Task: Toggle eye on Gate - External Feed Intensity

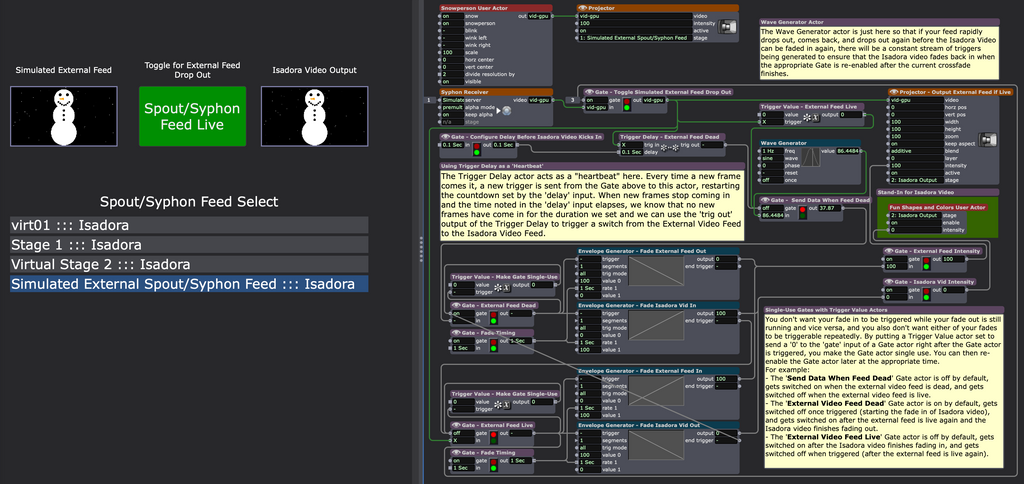Action: click(888, 251)
